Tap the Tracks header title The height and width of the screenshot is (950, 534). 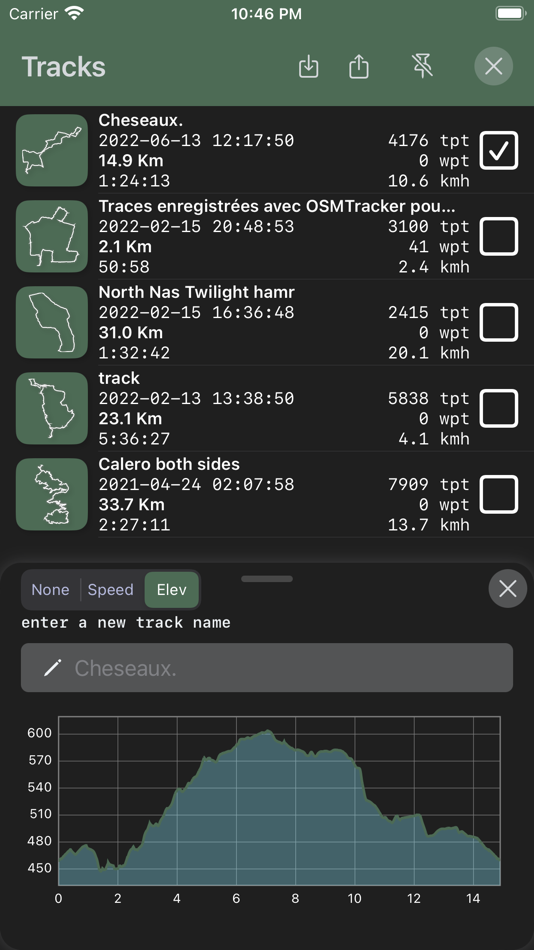(x=64, y=67)
